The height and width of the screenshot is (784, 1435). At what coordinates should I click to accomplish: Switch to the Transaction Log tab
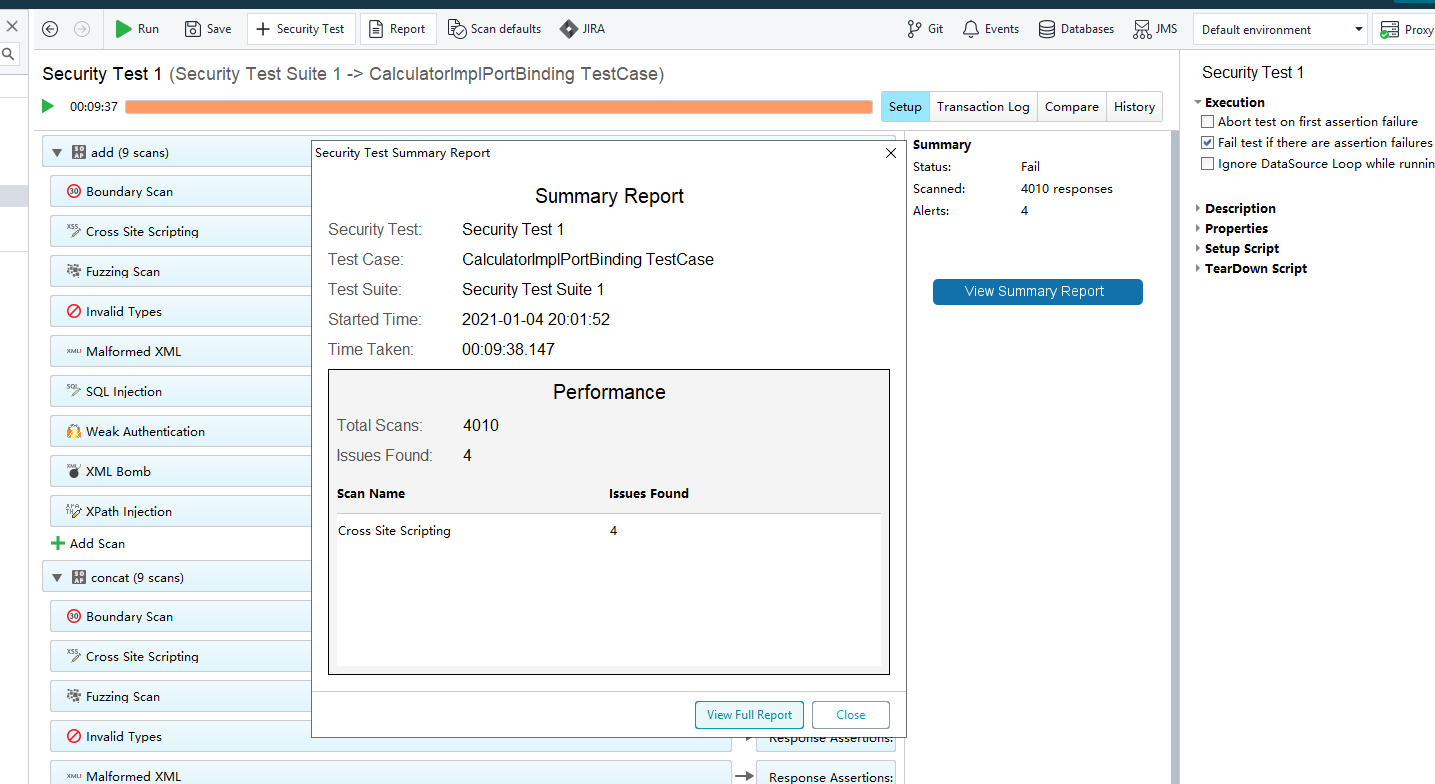pyautogui.click(x=982, y=107)
